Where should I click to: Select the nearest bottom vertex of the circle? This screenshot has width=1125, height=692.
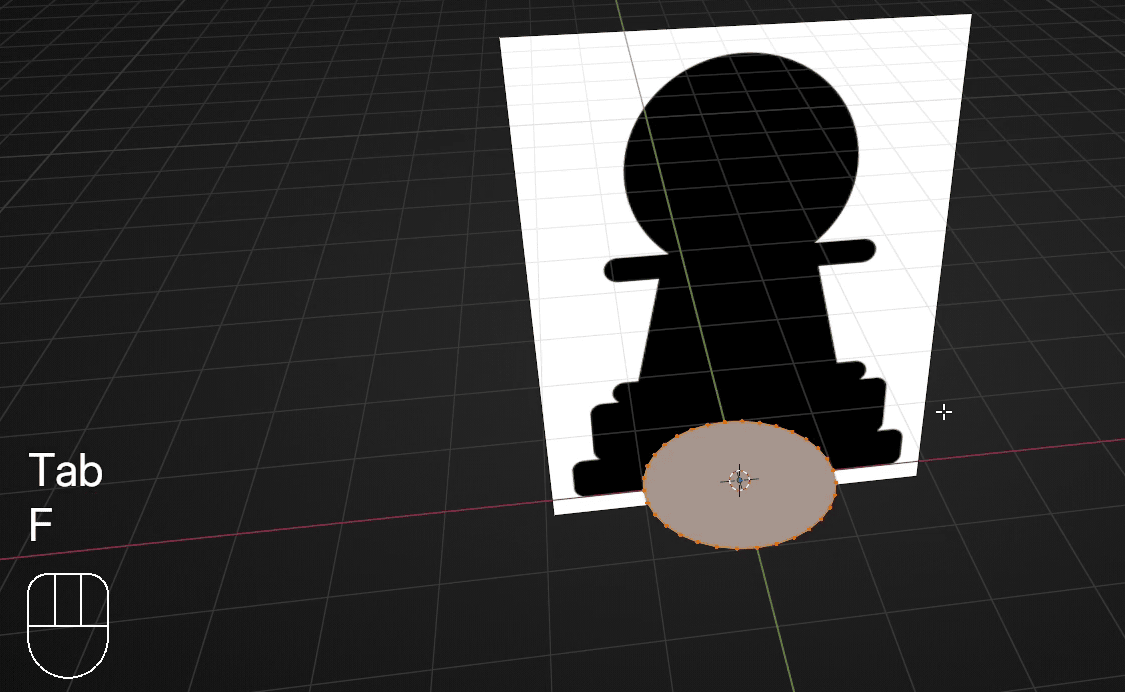(737, 548)
